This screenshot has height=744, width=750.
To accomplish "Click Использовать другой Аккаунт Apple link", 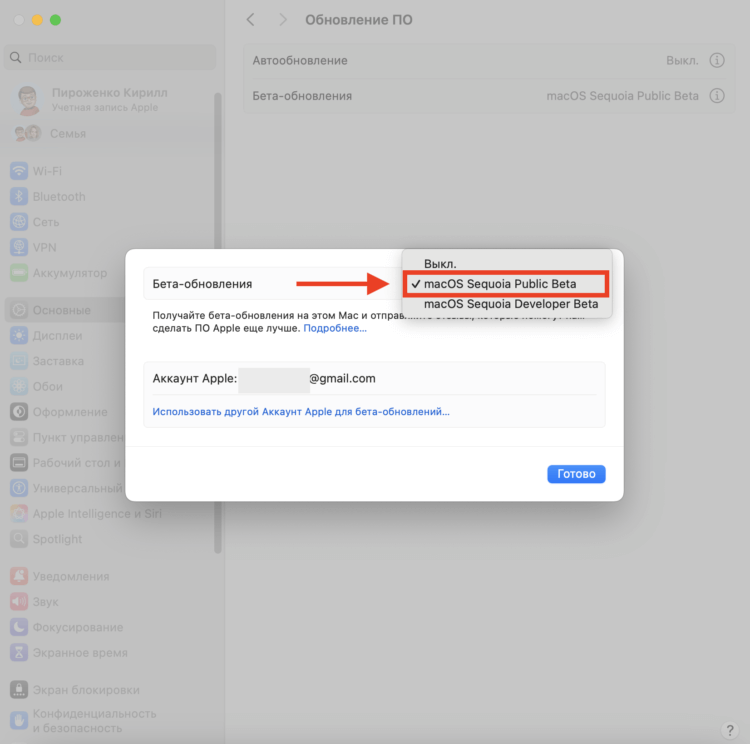I will tap(301, 411).
